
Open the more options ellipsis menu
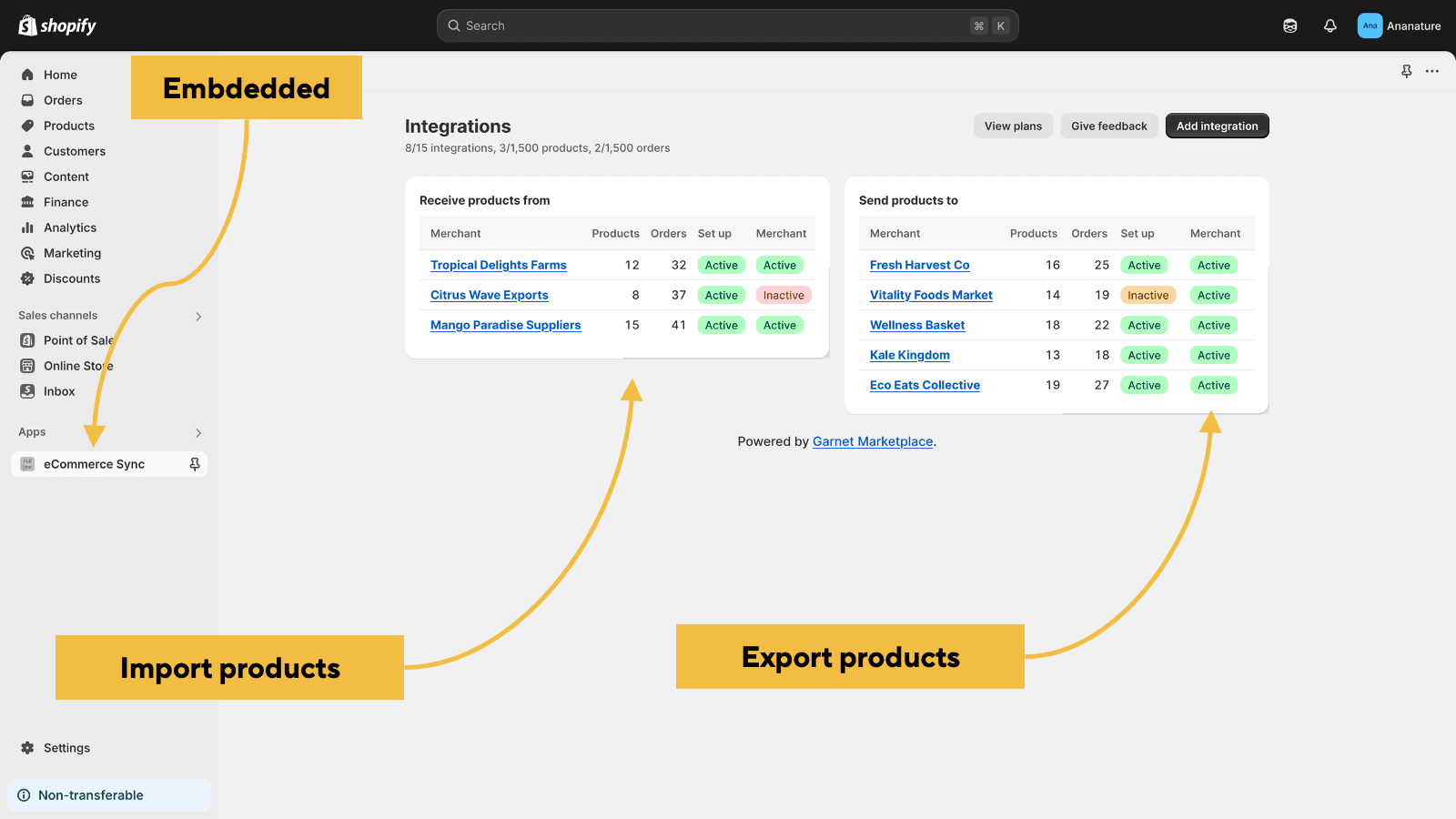point(1432,71)
